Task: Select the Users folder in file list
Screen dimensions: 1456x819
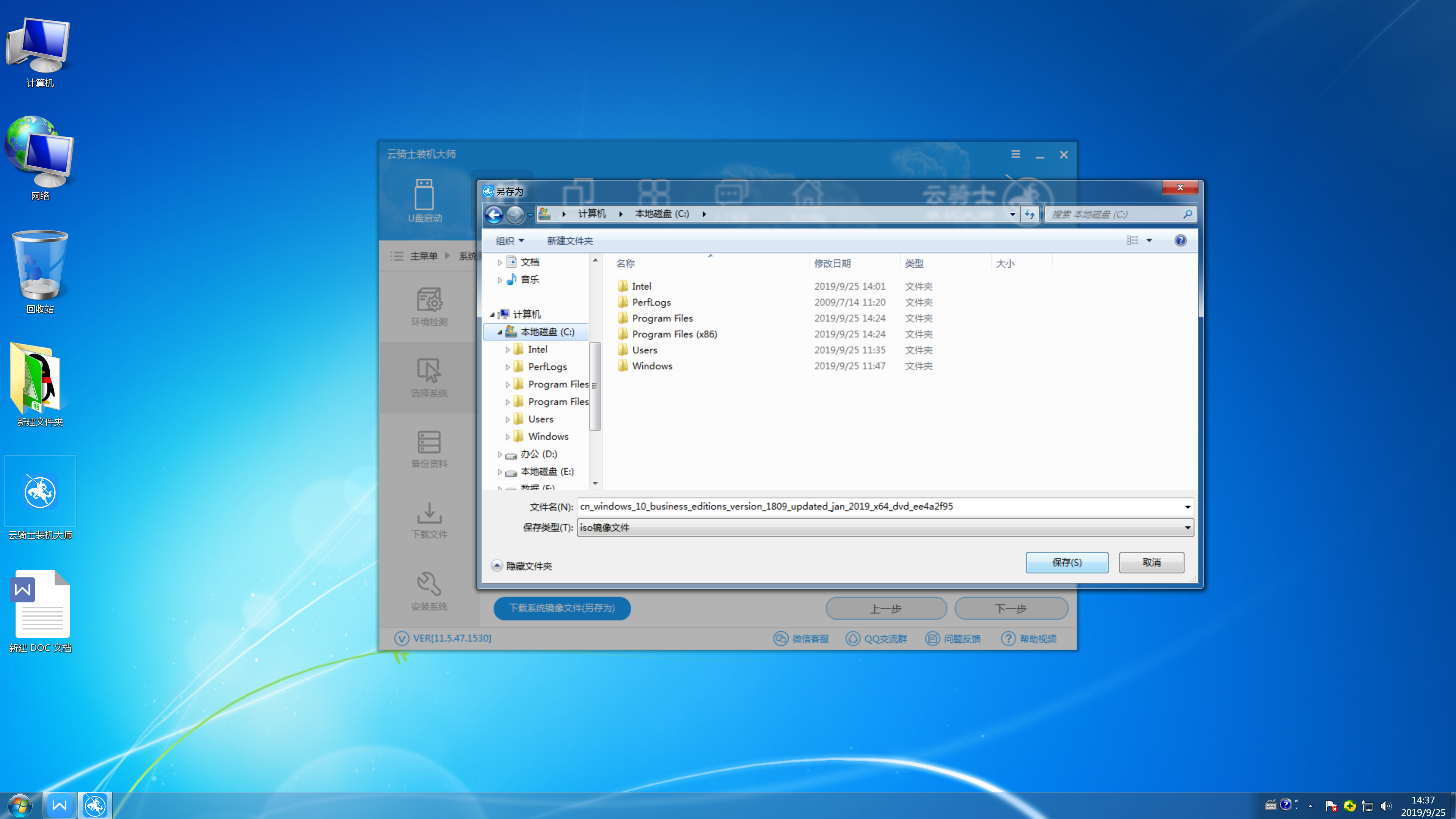Action: point(644,350)
